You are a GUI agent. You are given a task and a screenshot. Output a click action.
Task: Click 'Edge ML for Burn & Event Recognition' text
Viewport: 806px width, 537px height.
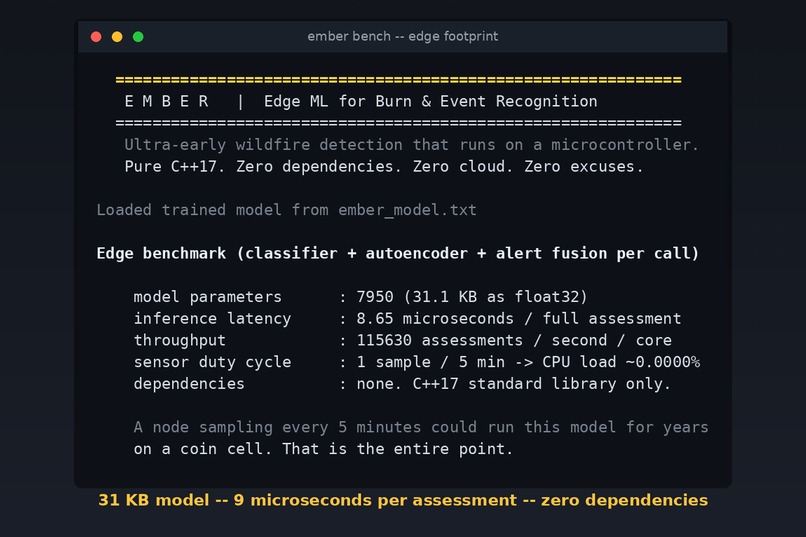(x=431, y=101)
